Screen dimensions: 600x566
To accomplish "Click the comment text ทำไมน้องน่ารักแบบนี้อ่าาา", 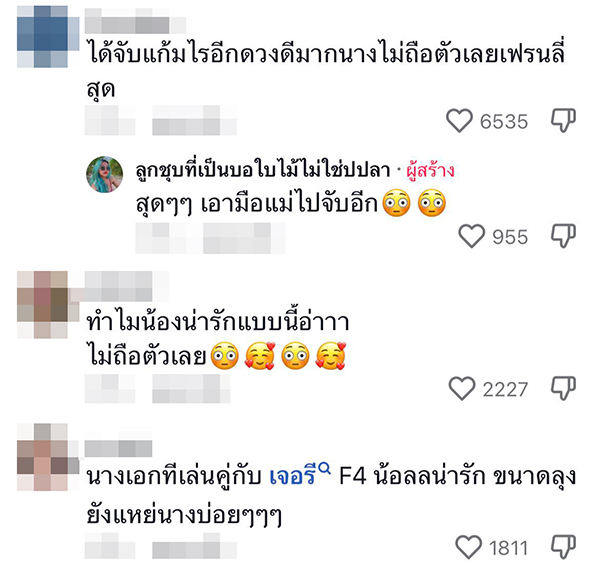I will [218, 322].
